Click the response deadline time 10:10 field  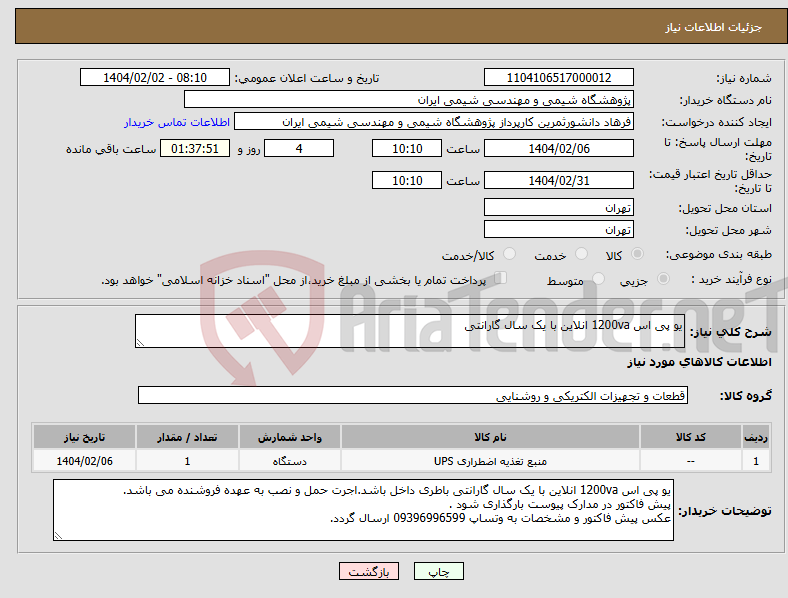407,148
